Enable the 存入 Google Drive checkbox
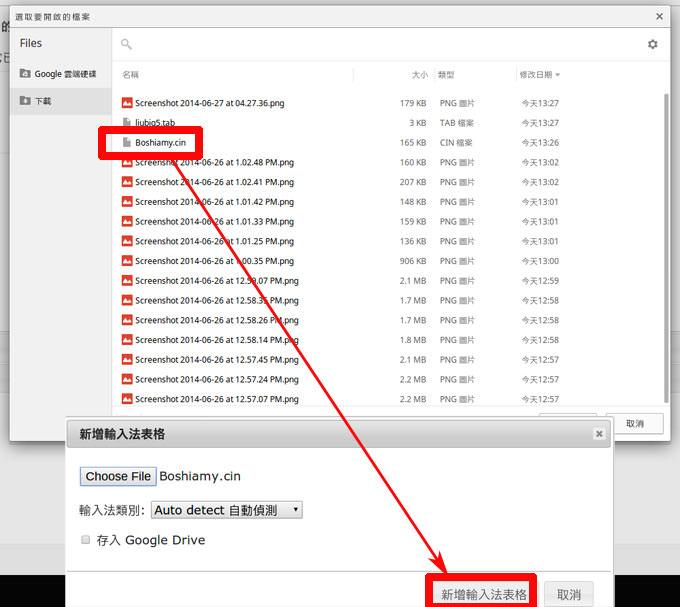Image resolution: width=680 pixels, height=607 pixels. 85,540
